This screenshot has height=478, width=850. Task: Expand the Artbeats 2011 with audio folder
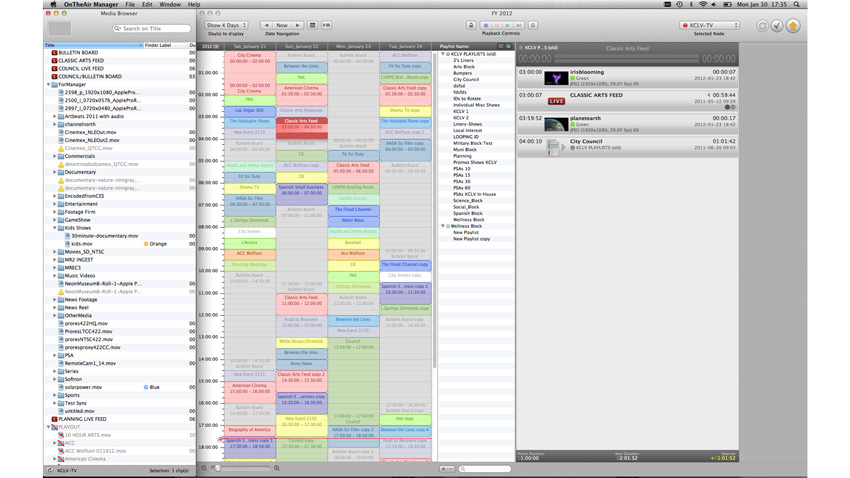(x=54, y=117)
